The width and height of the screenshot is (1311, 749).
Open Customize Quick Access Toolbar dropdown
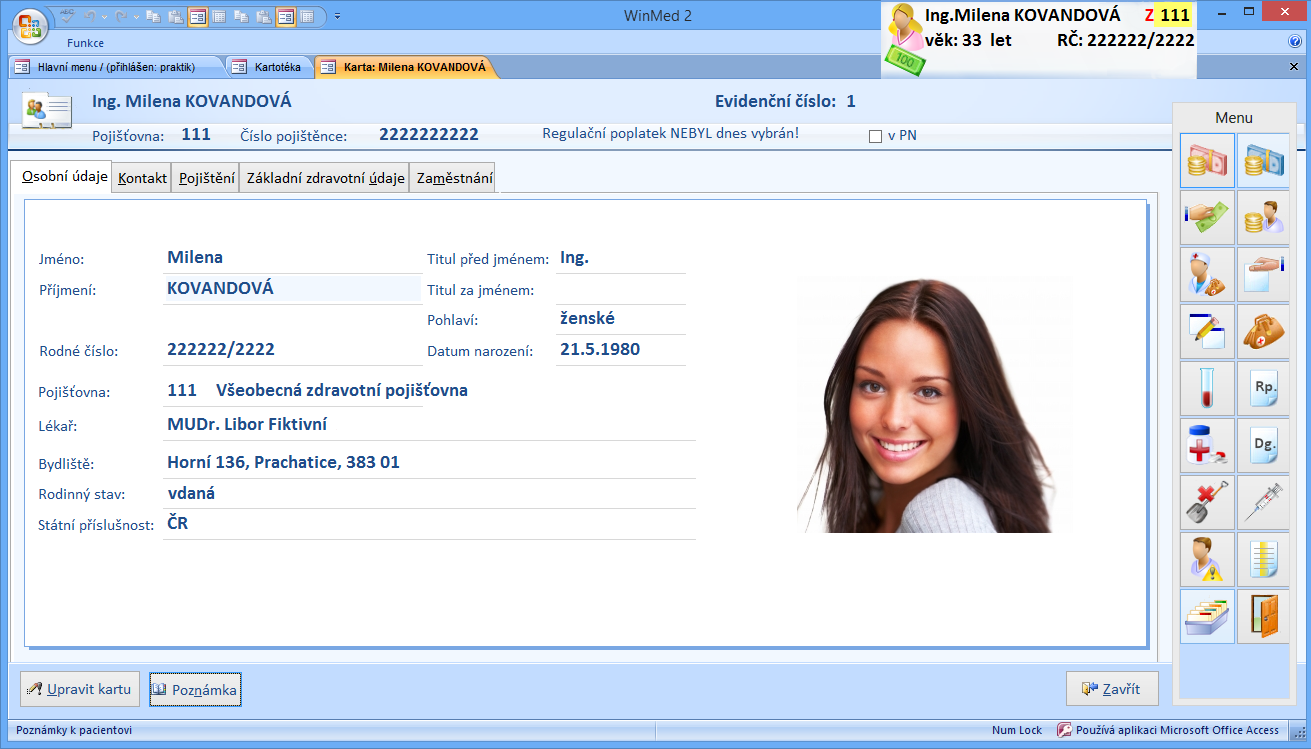pyautogui.click(x=337, y=16)
